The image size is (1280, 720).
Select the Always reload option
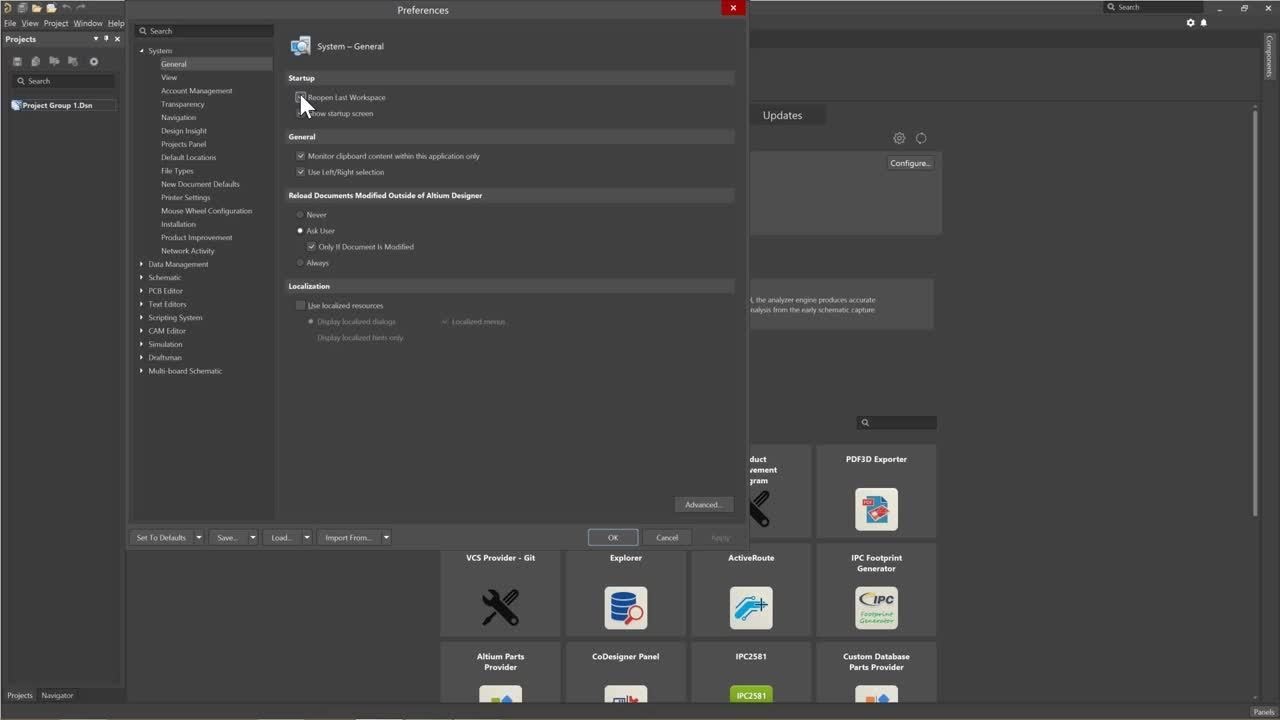(x=300, y=263)
